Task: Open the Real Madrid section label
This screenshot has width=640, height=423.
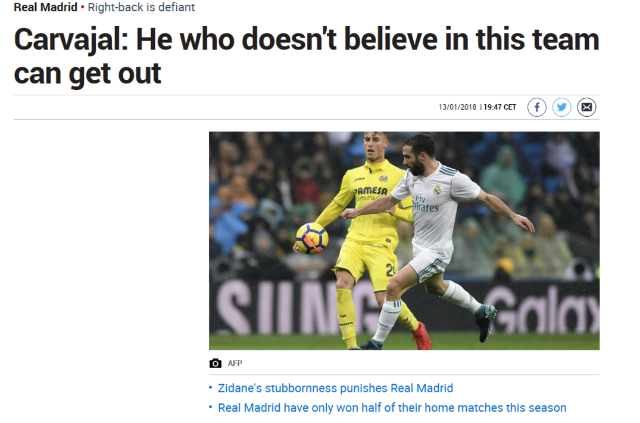Action: [45, 7]
